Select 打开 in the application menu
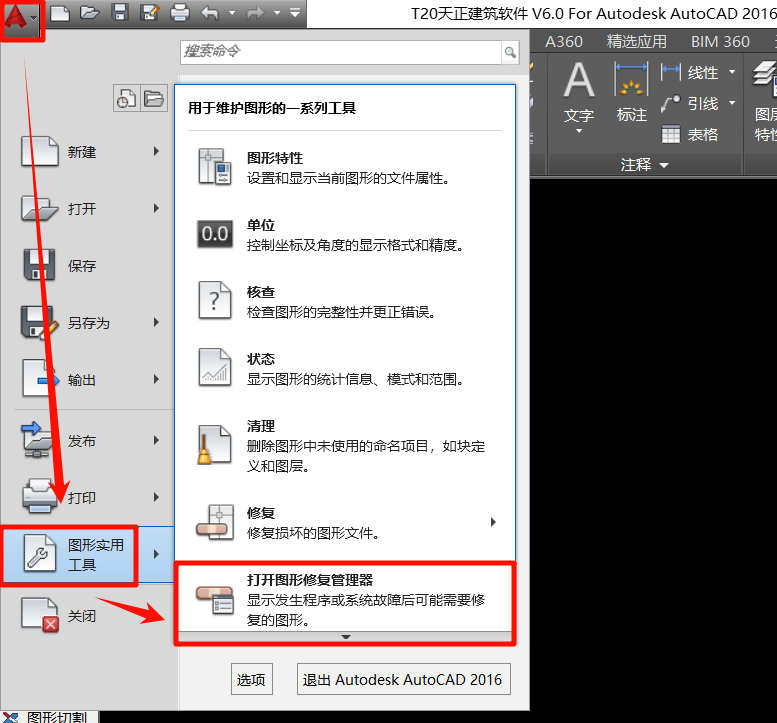This screenshot has height=723, width=777. (89, 209)
